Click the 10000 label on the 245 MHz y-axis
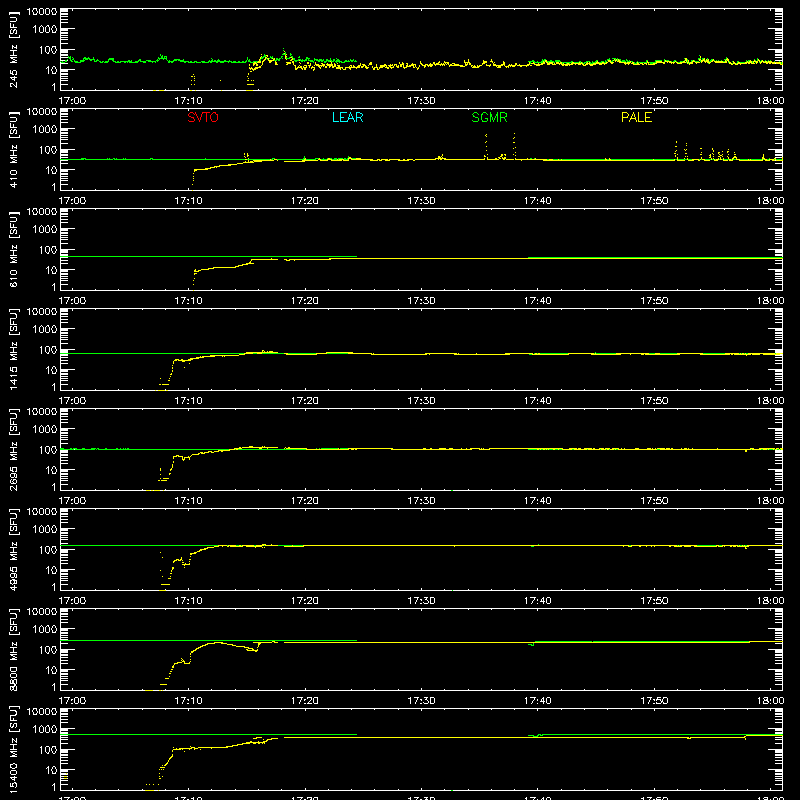 [x=42, y=12]
